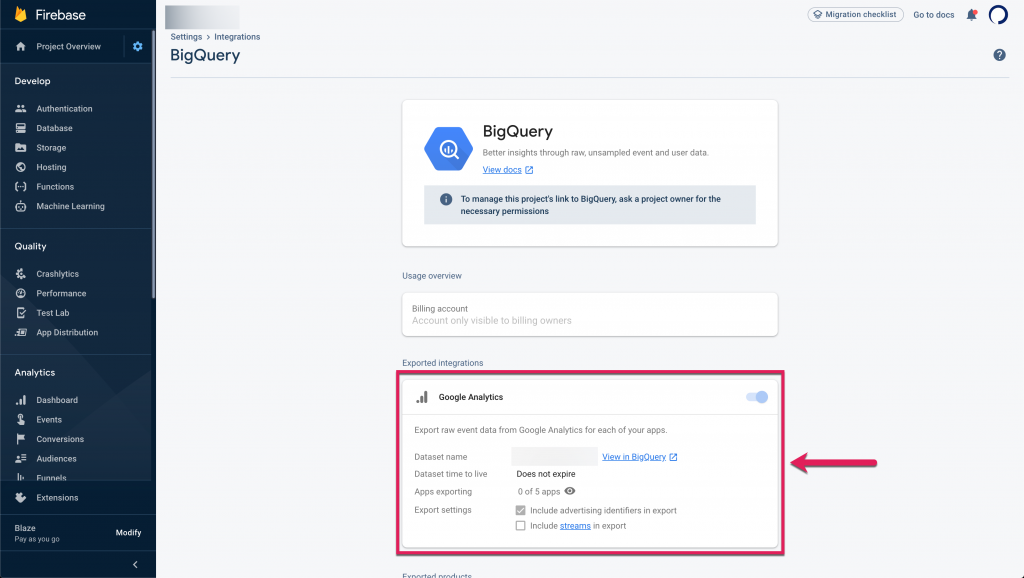Open the View in BigQuery link
This screenshot has height=578, width=1024.
[x=634, y=457]
